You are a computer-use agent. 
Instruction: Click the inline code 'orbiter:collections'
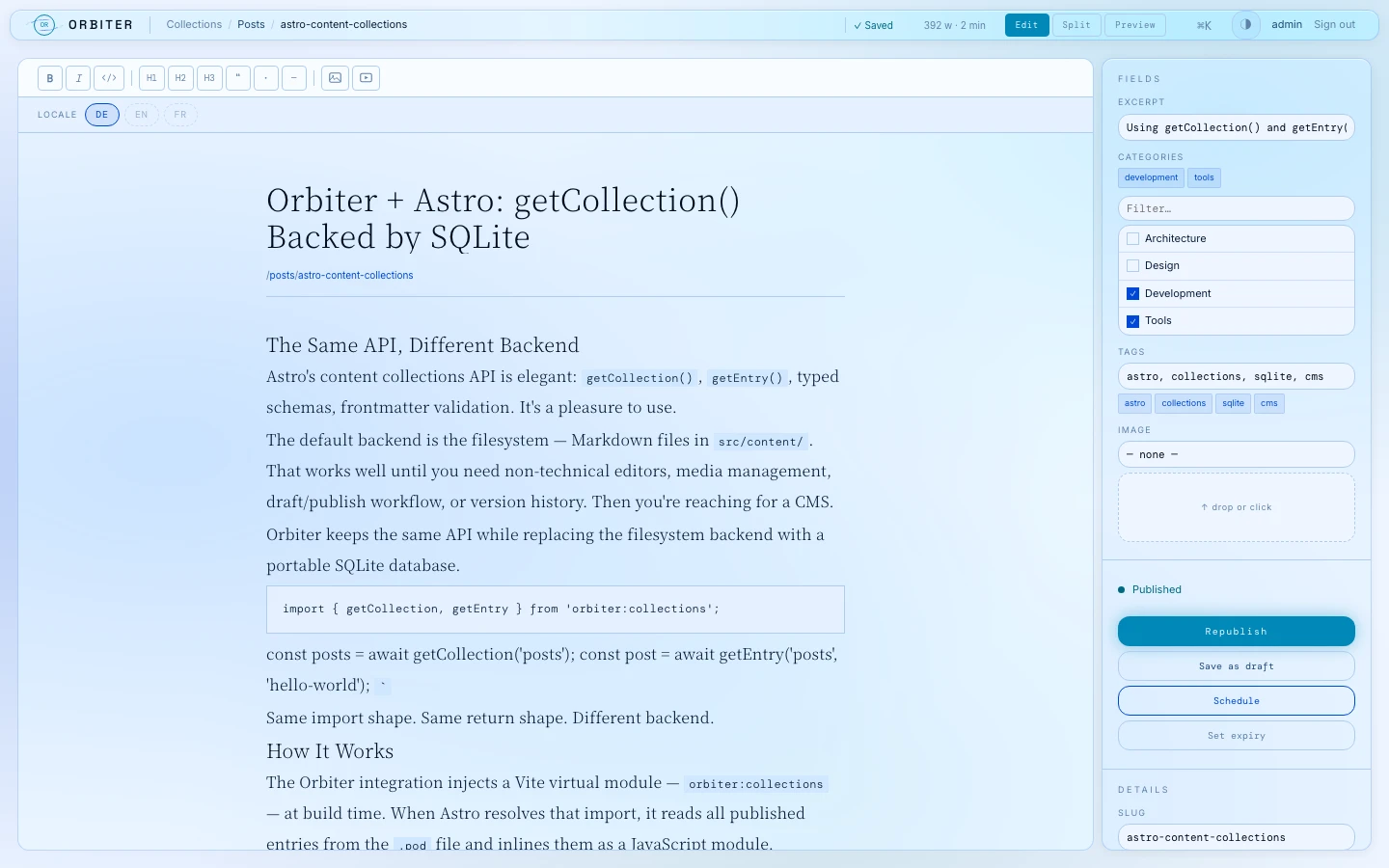[x=756, y=784]
